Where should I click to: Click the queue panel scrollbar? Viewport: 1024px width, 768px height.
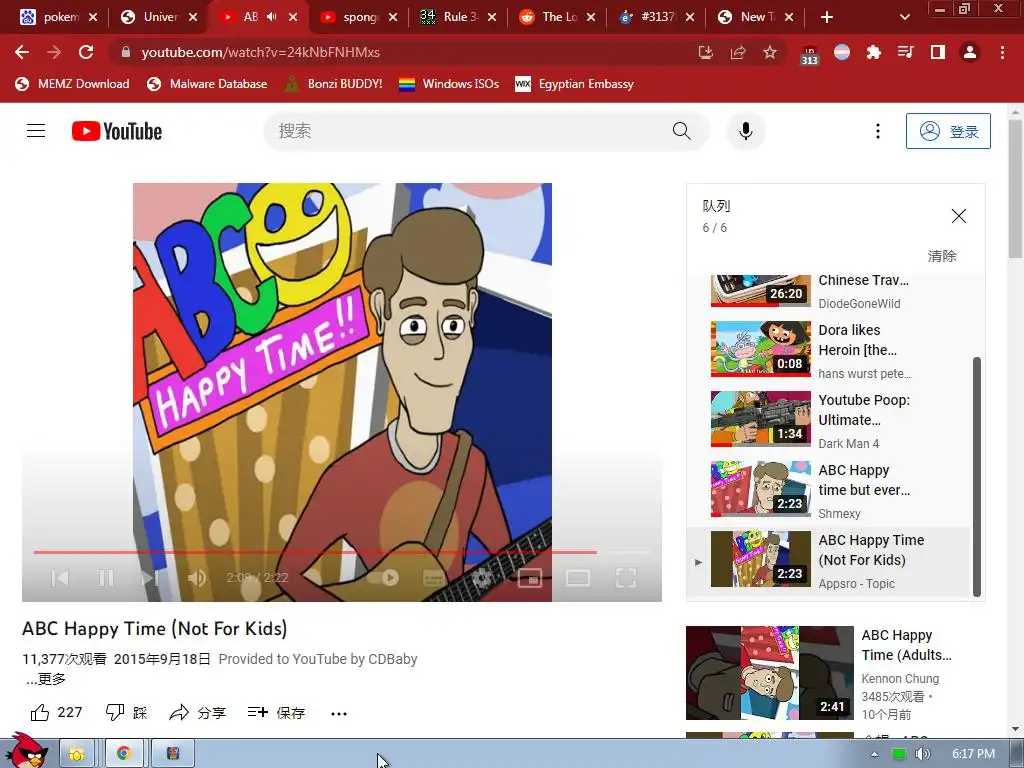pos(977,476)
